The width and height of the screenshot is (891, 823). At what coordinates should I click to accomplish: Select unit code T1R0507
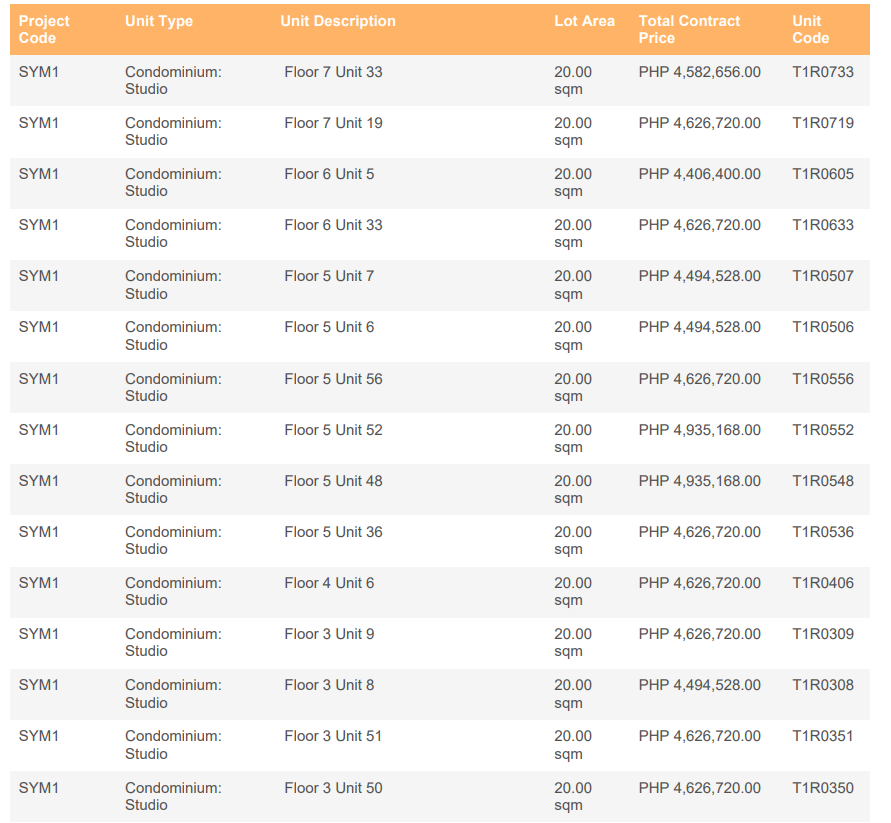822,276
